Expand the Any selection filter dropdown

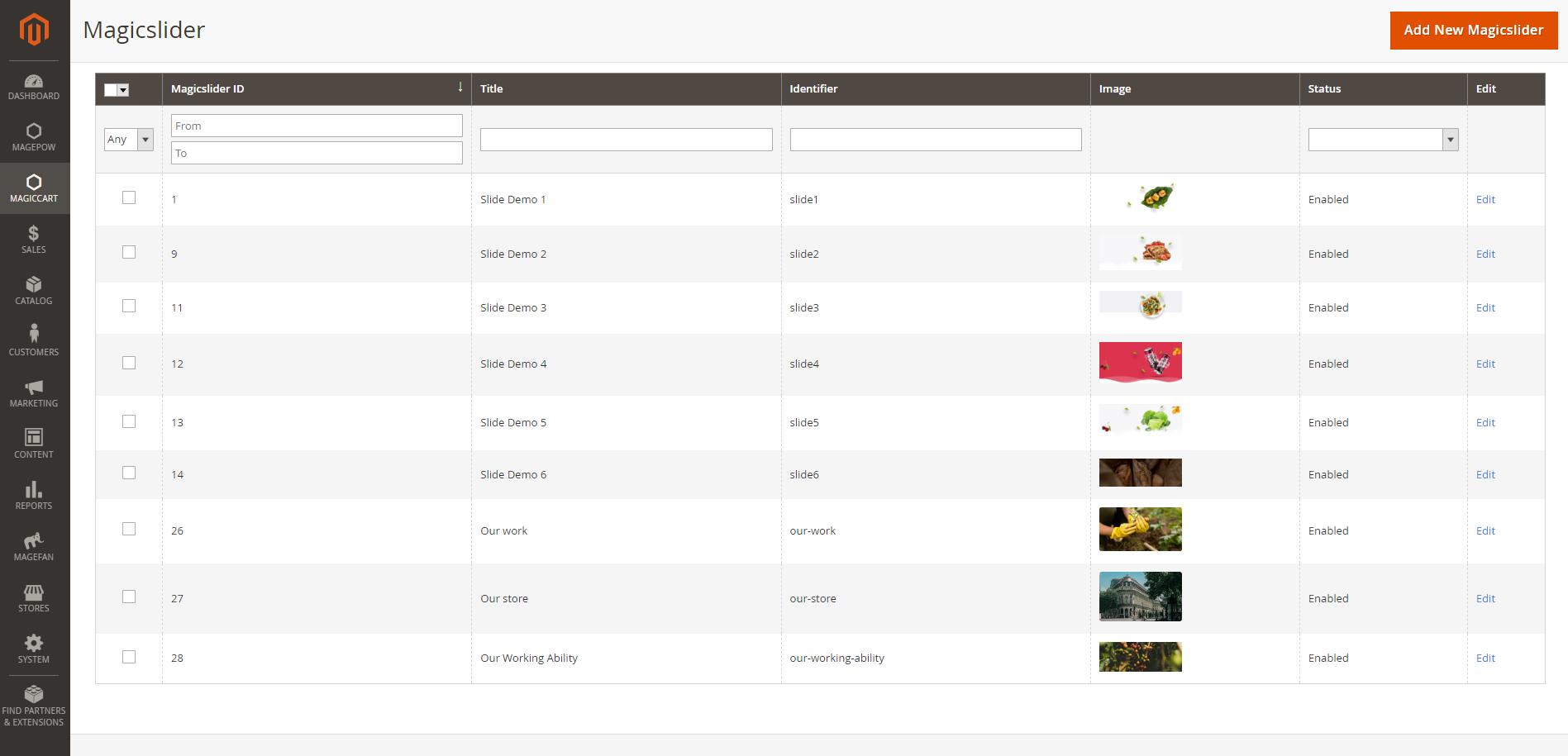point(129,140)
